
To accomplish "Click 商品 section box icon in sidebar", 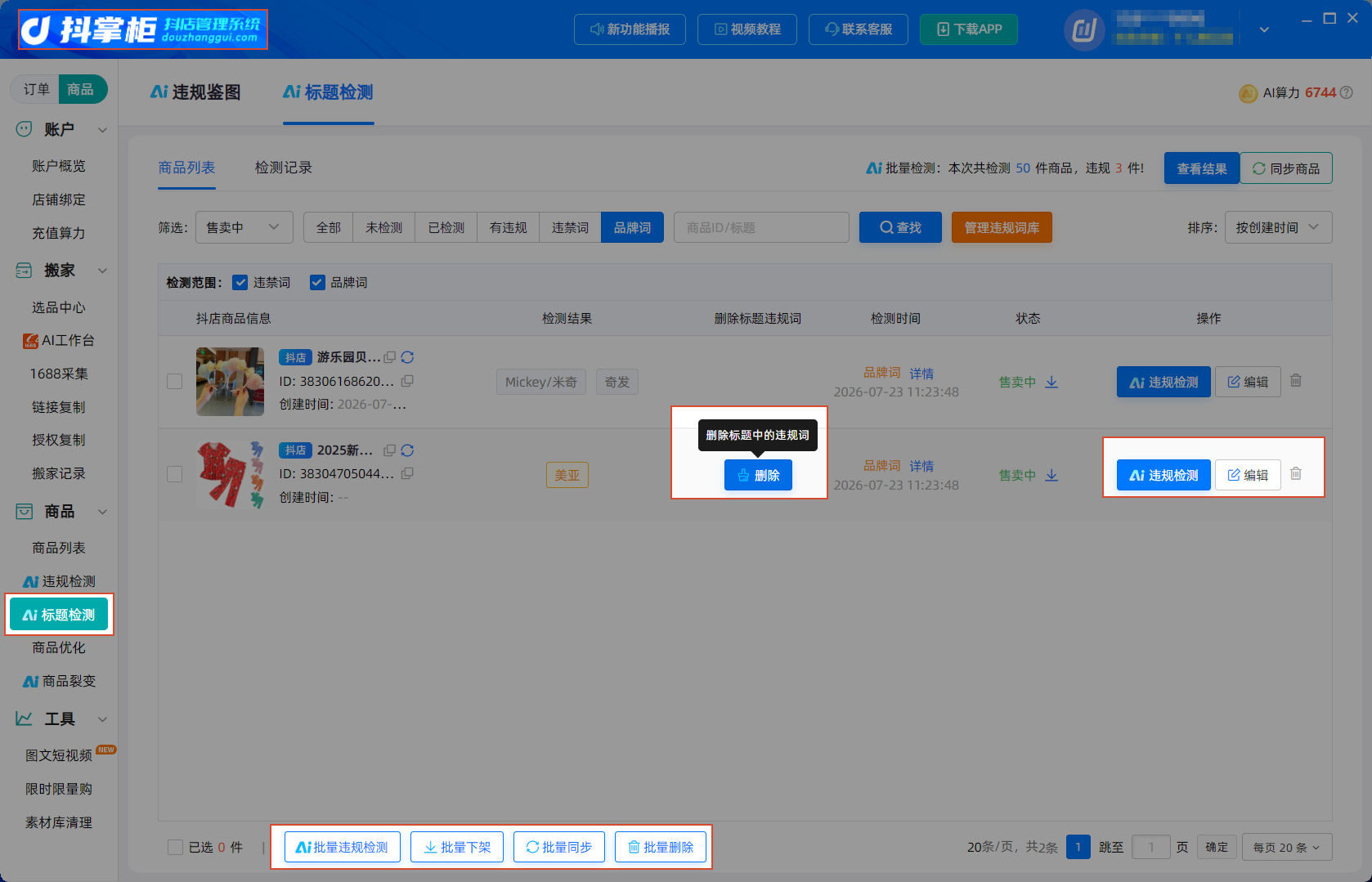I will point(25,512).
